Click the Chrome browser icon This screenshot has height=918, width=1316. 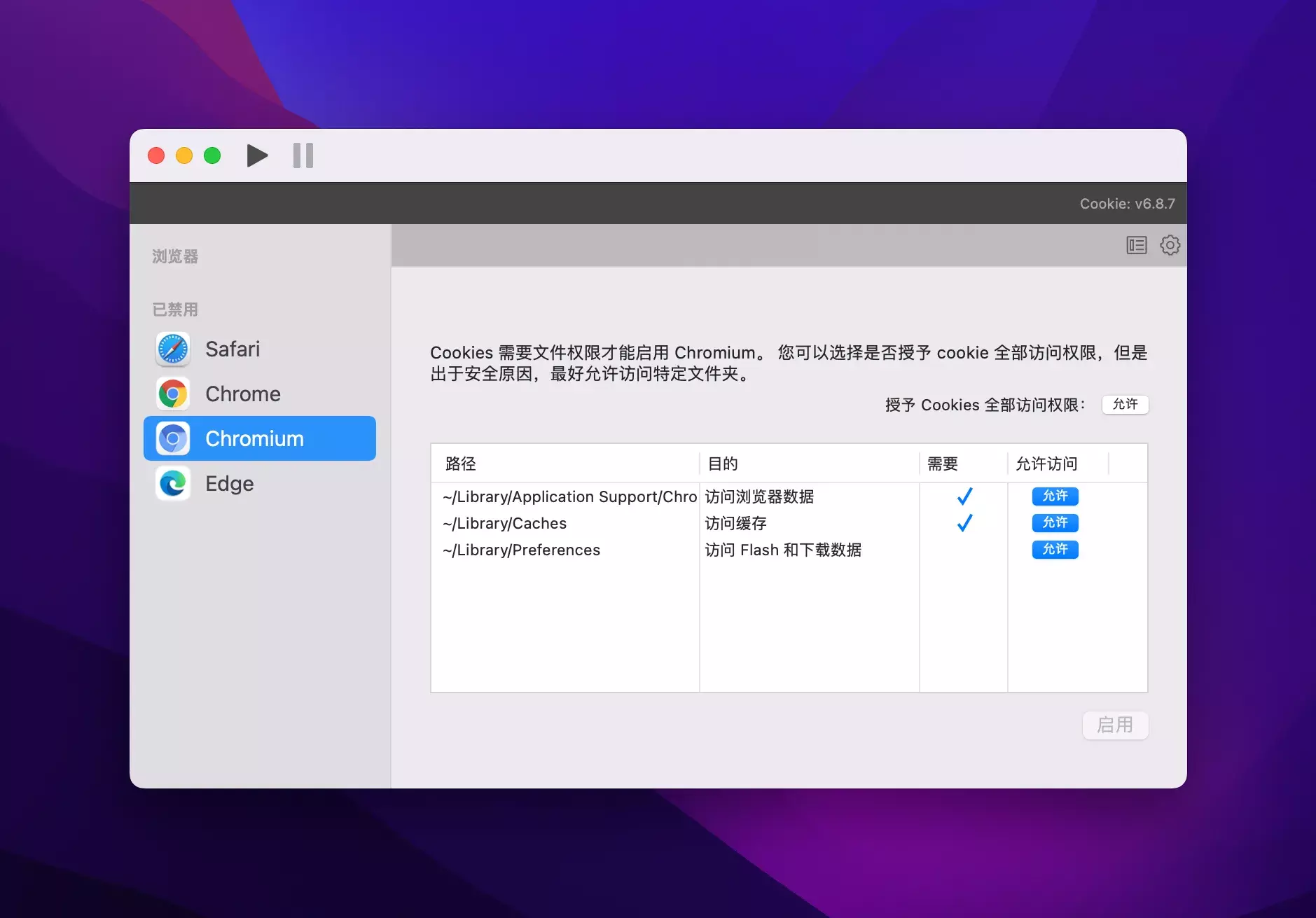pyautogui.click(x=173, y=394)
